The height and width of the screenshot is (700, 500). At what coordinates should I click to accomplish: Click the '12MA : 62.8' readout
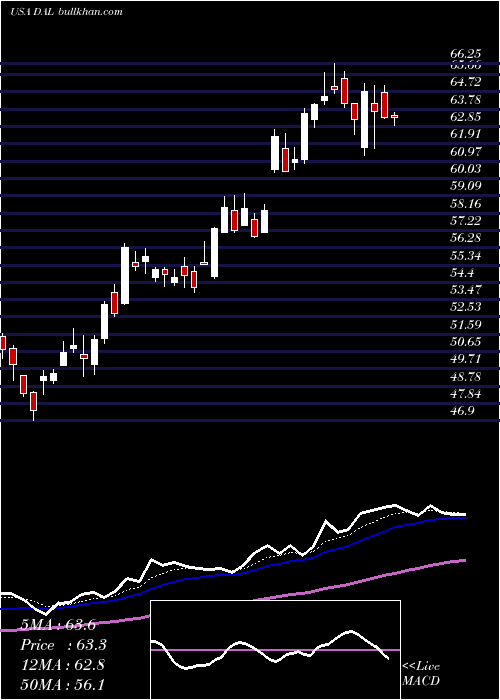coord(62,665)
